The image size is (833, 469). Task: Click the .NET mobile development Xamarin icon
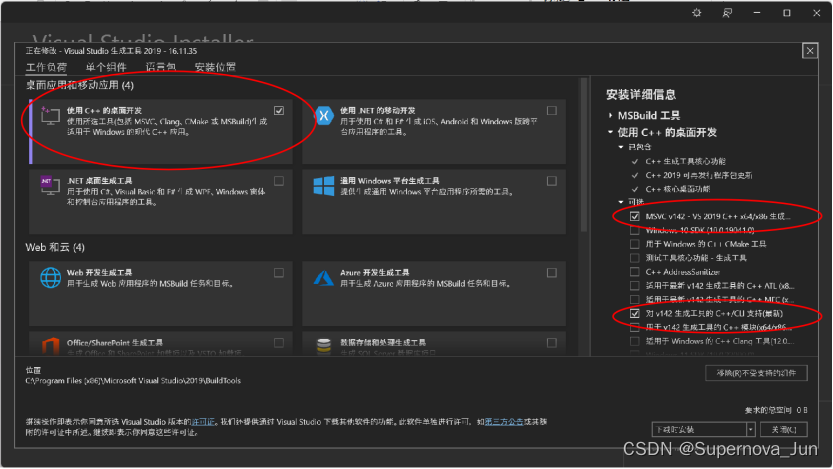coord(324,115)
